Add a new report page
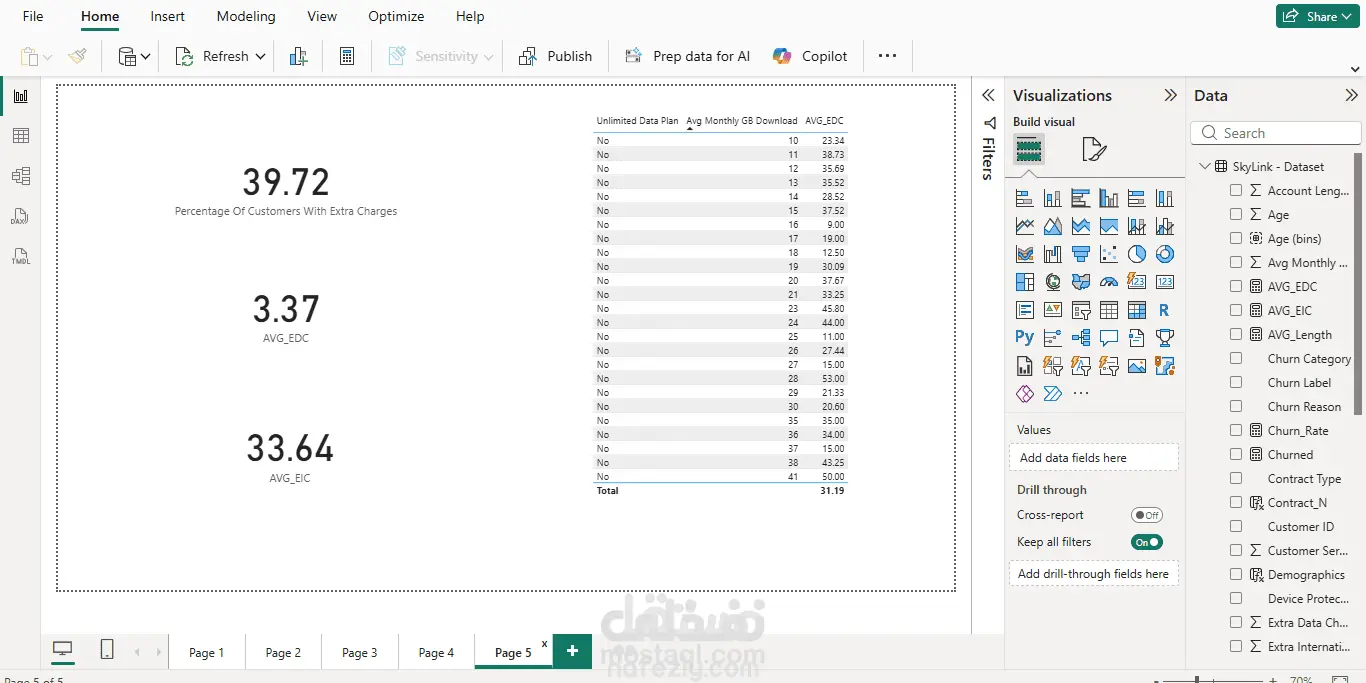The width and height of the screenshot is (1366, 683). 572,651
